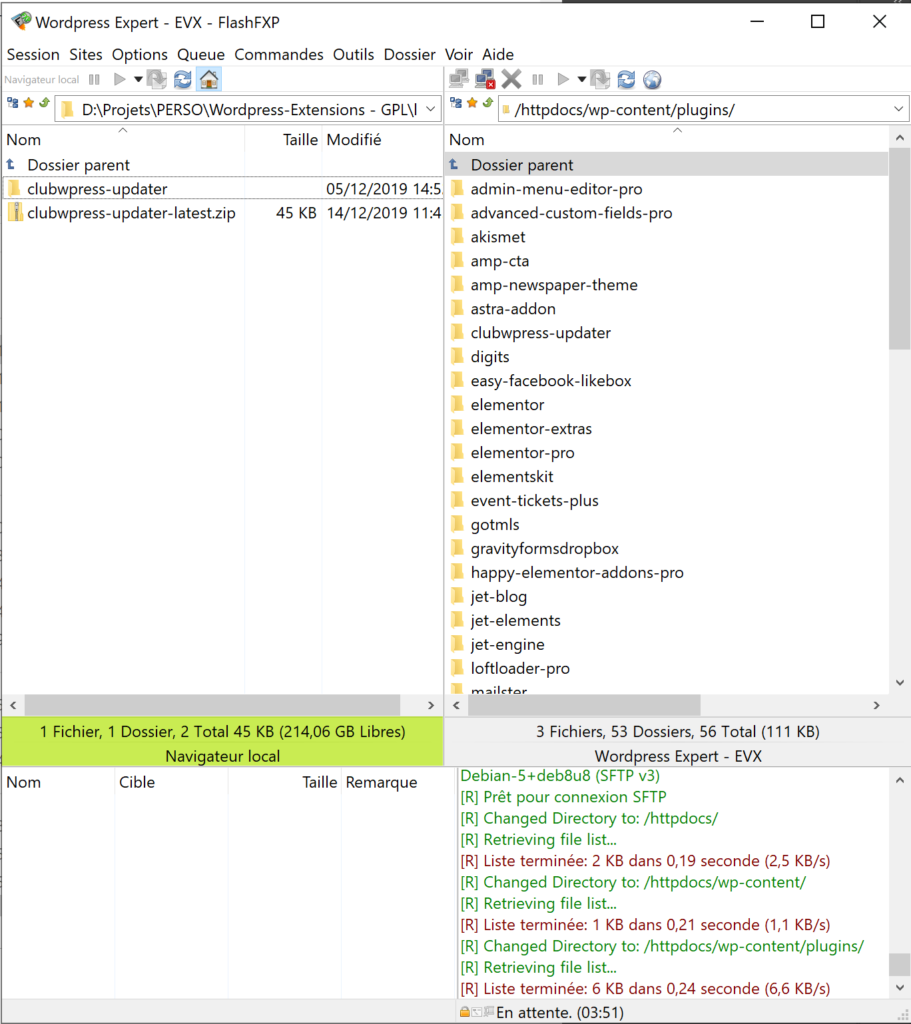This screenshot has width=911, height=1024.
Task: Click the remote list vertical scrollbar thumb
Action: (x=899, y=249)
